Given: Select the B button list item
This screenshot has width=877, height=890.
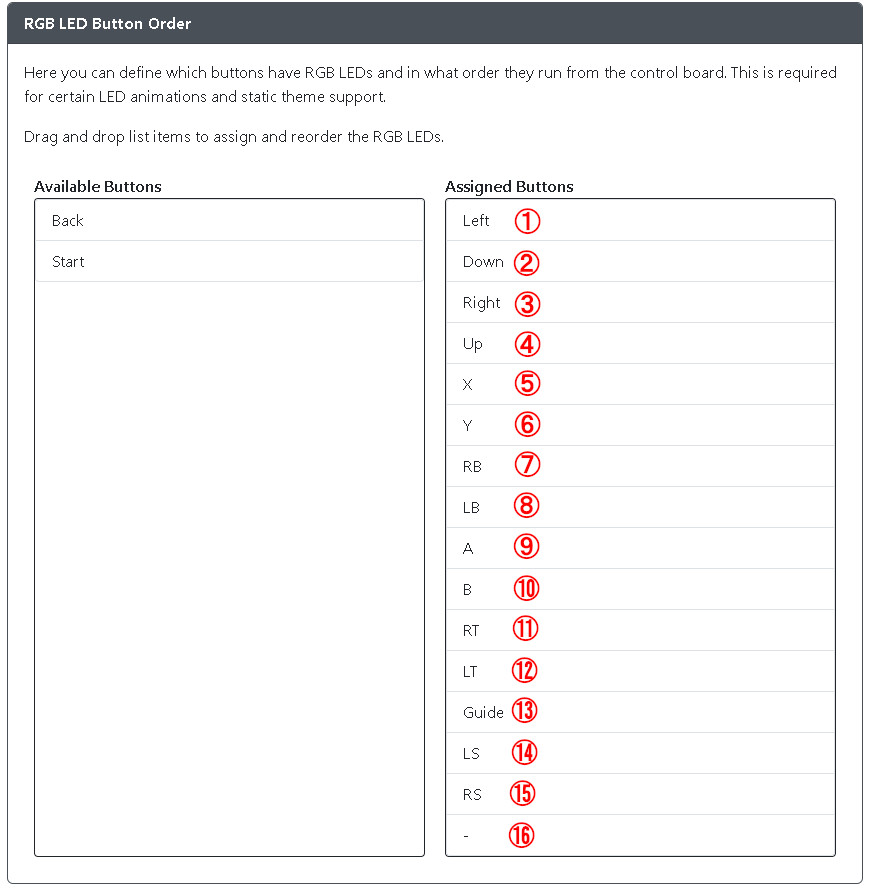Looking at the screenshot, I should pos(640,589).
